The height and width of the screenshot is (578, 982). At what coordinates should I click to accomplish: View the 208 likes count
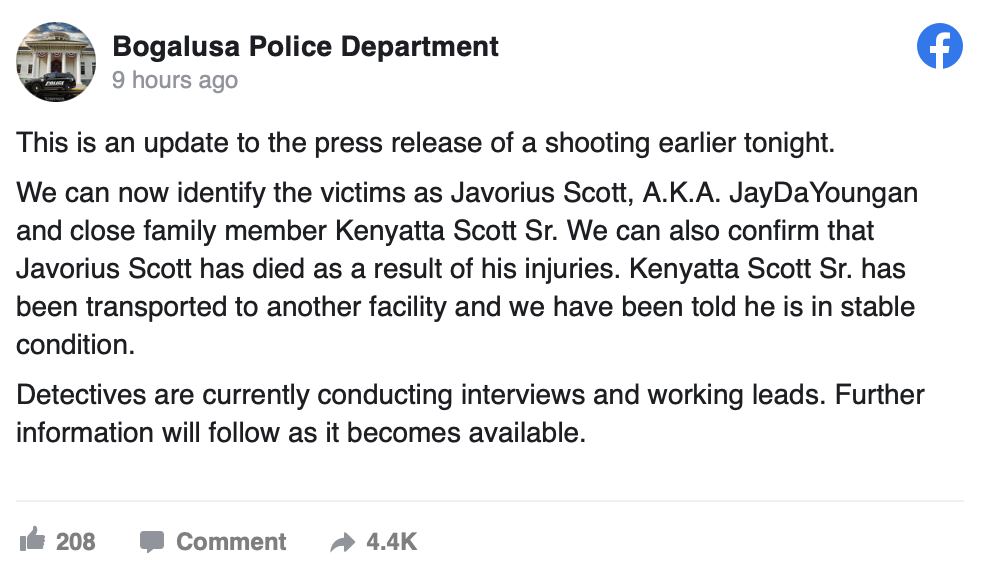(76, 542)
